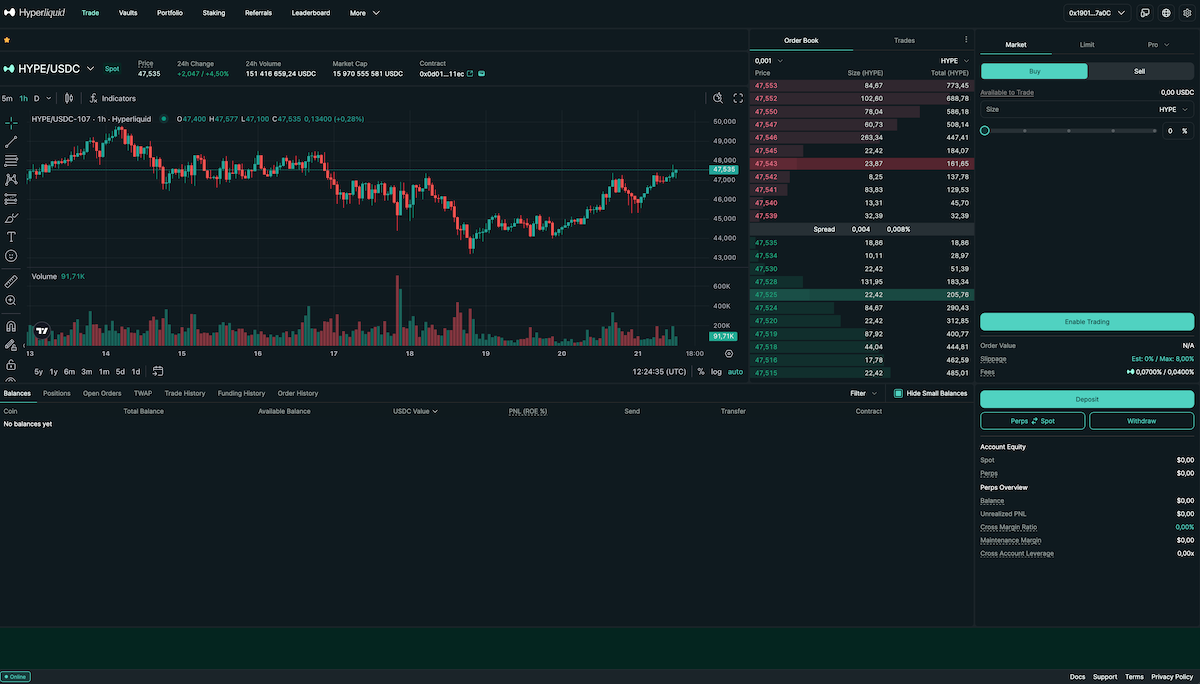The width and height of the screenshot is (1200, 684).
Task: Toggle percent scale on chart
Action: click(x=701, y=371)
